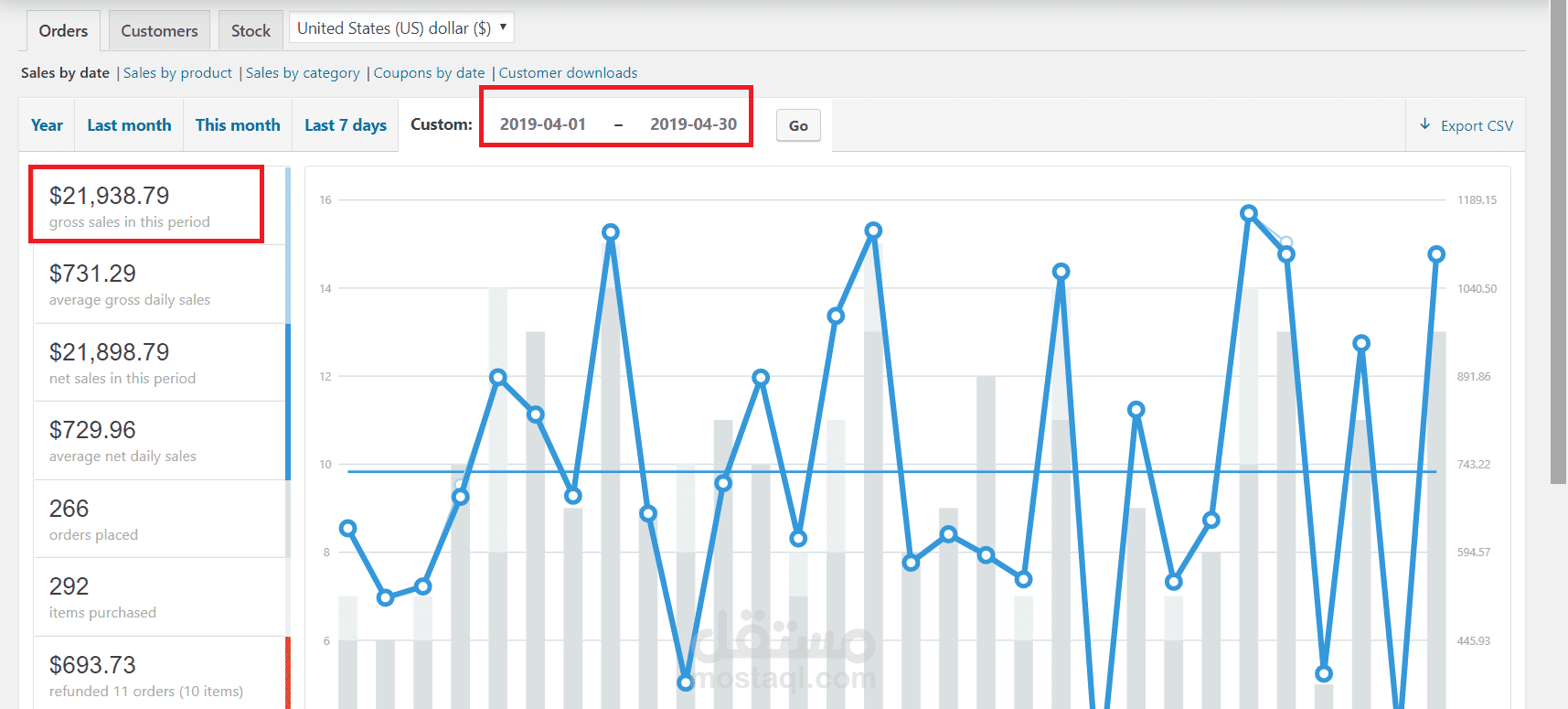Click the Export CSV download arrow icon
The image size is (1568, 709).
tap(1424, 124)
